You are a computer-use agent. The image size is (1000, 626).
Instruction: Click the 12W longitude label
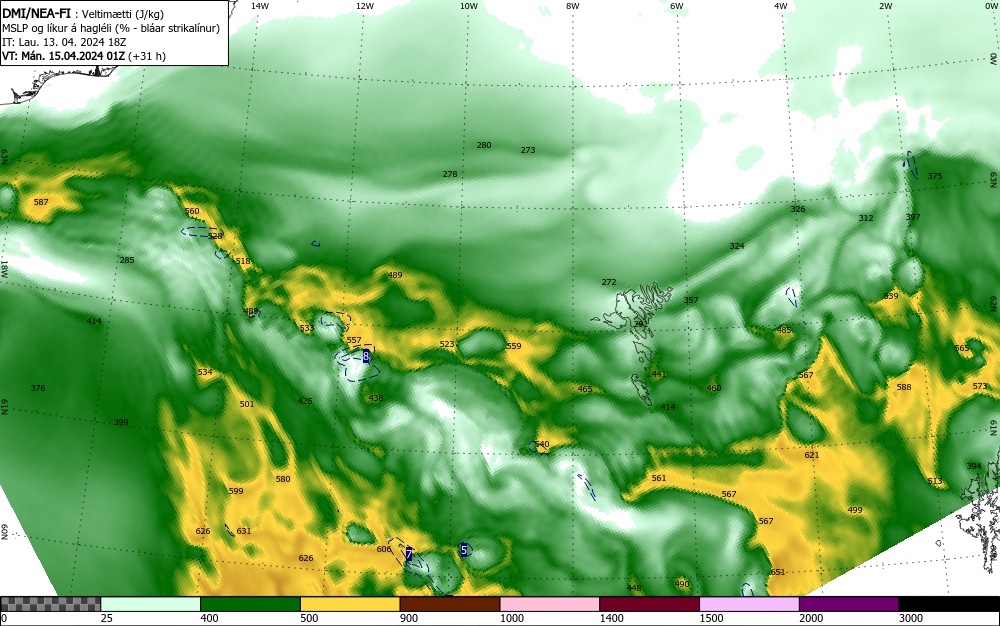[x=364, y=6]
